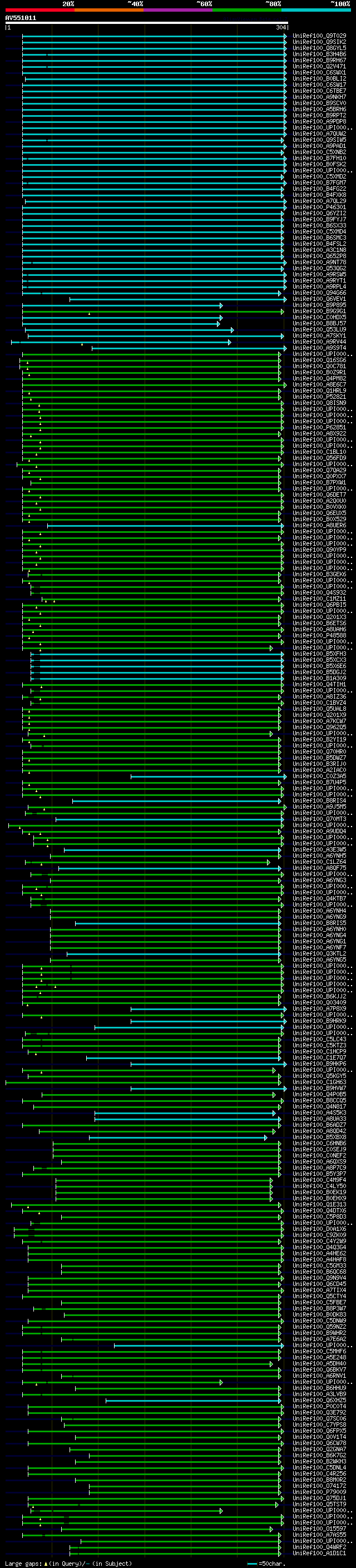Image resolution: width=356 pixels, height=1568 pixels.
Task: Select subject UniRef100_Q4S932
Action: (x=319, y=593)
